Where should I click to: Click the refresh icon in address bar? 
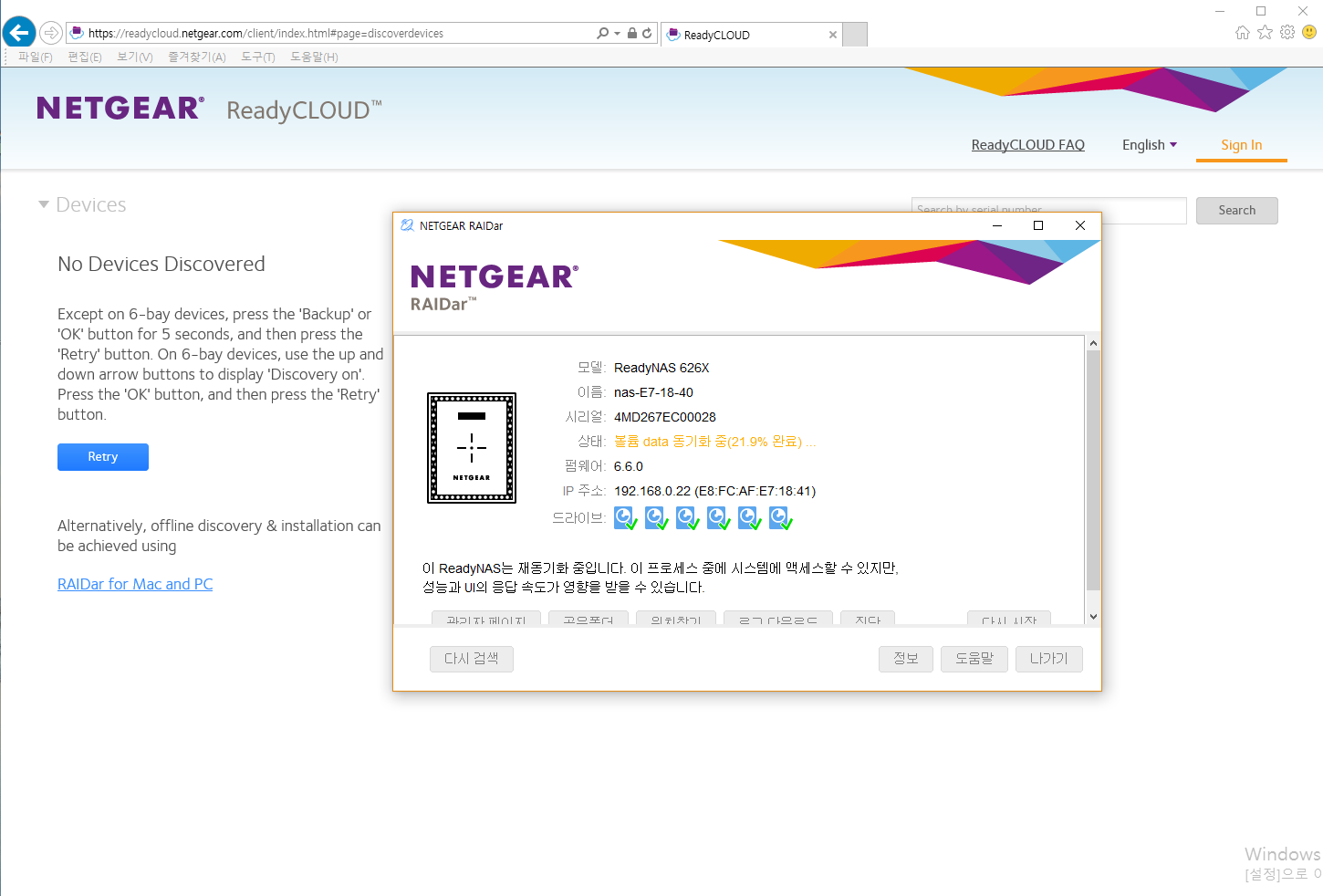click(x=647, y=33)
